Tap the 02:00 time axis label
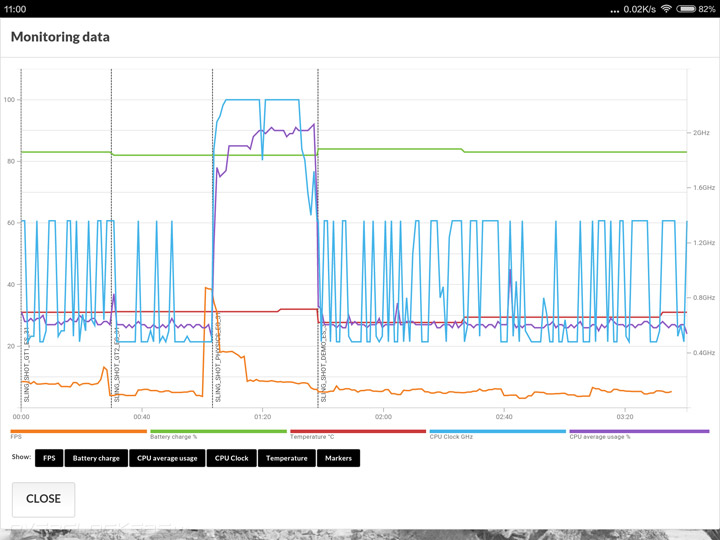Viewport: 720px width, 540px height. pyautogui.click(x=383, y=417)
